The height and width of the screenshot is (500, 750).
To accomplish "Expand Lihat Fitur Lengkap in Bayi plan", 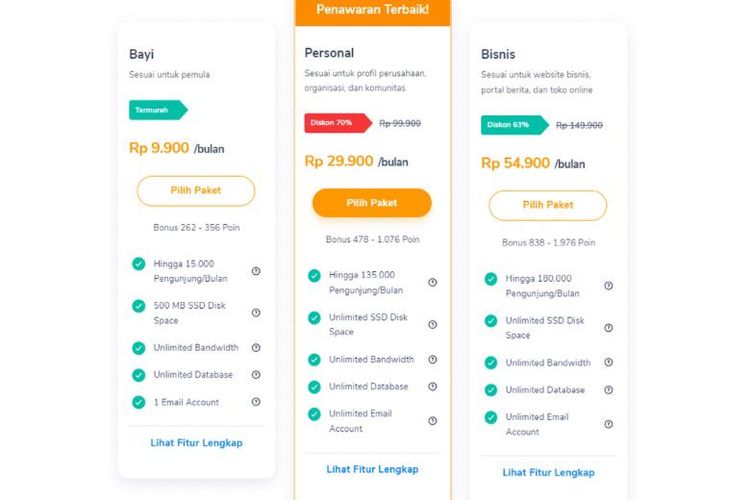I will pos(196,442).
